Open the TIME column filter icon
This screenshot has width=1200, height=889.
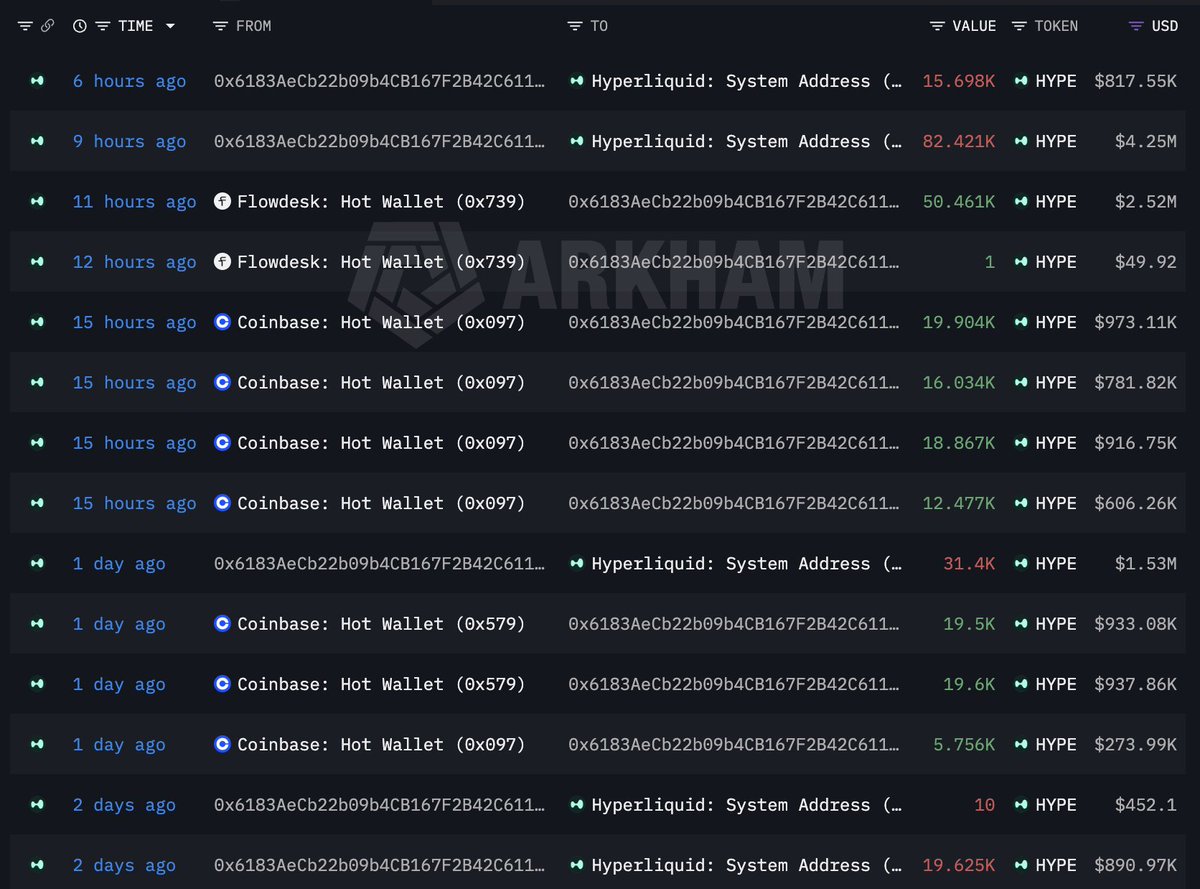pos(103,26)
